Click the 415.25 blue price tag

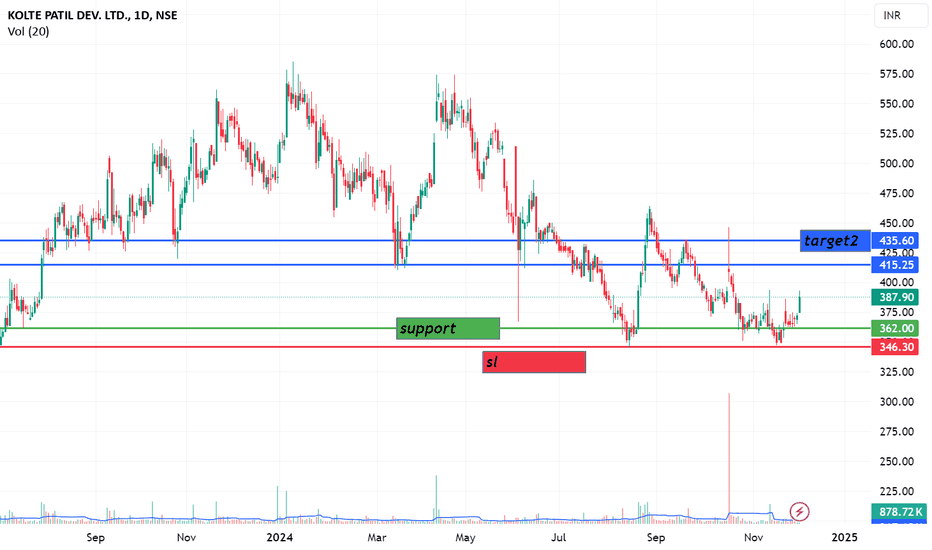coord(896,265)
